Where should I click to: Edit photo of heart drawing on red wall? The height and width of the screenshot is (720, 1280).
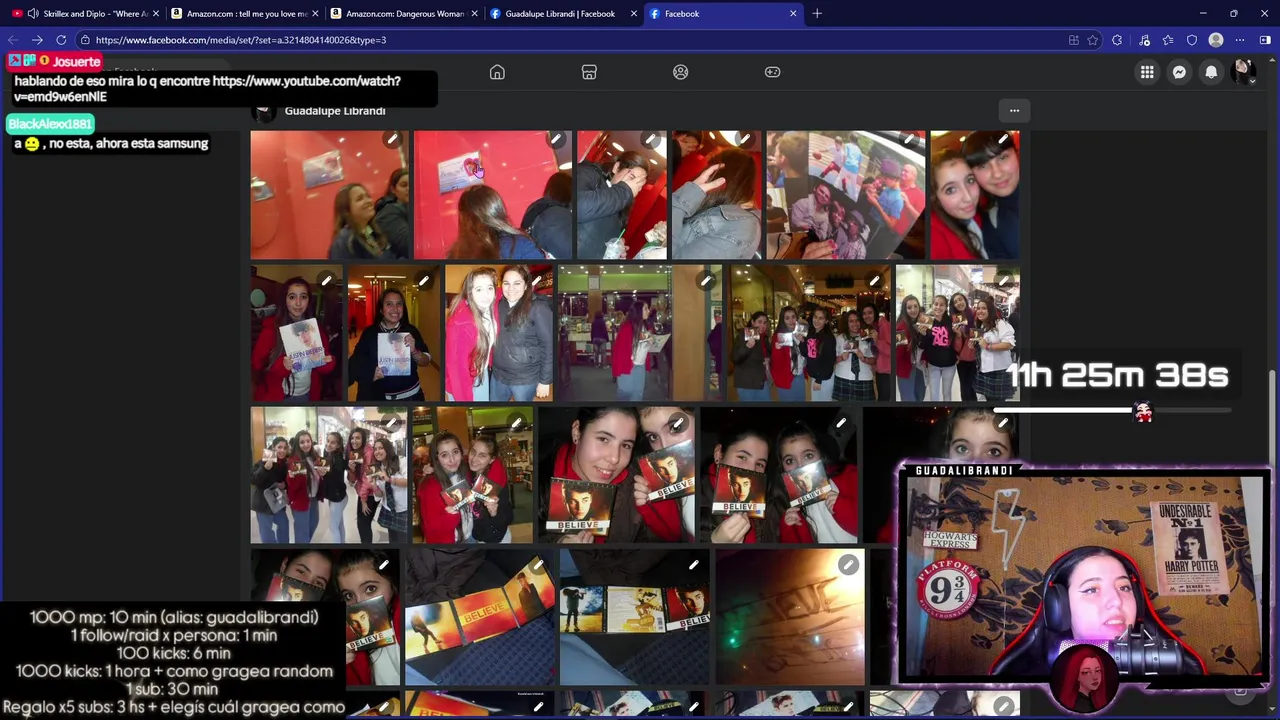(x=557, y=140)
